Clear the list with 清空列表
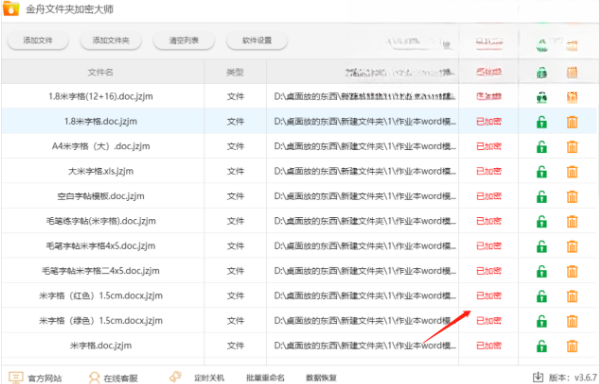Screen dimensions: 599x384 coord(184,41)
